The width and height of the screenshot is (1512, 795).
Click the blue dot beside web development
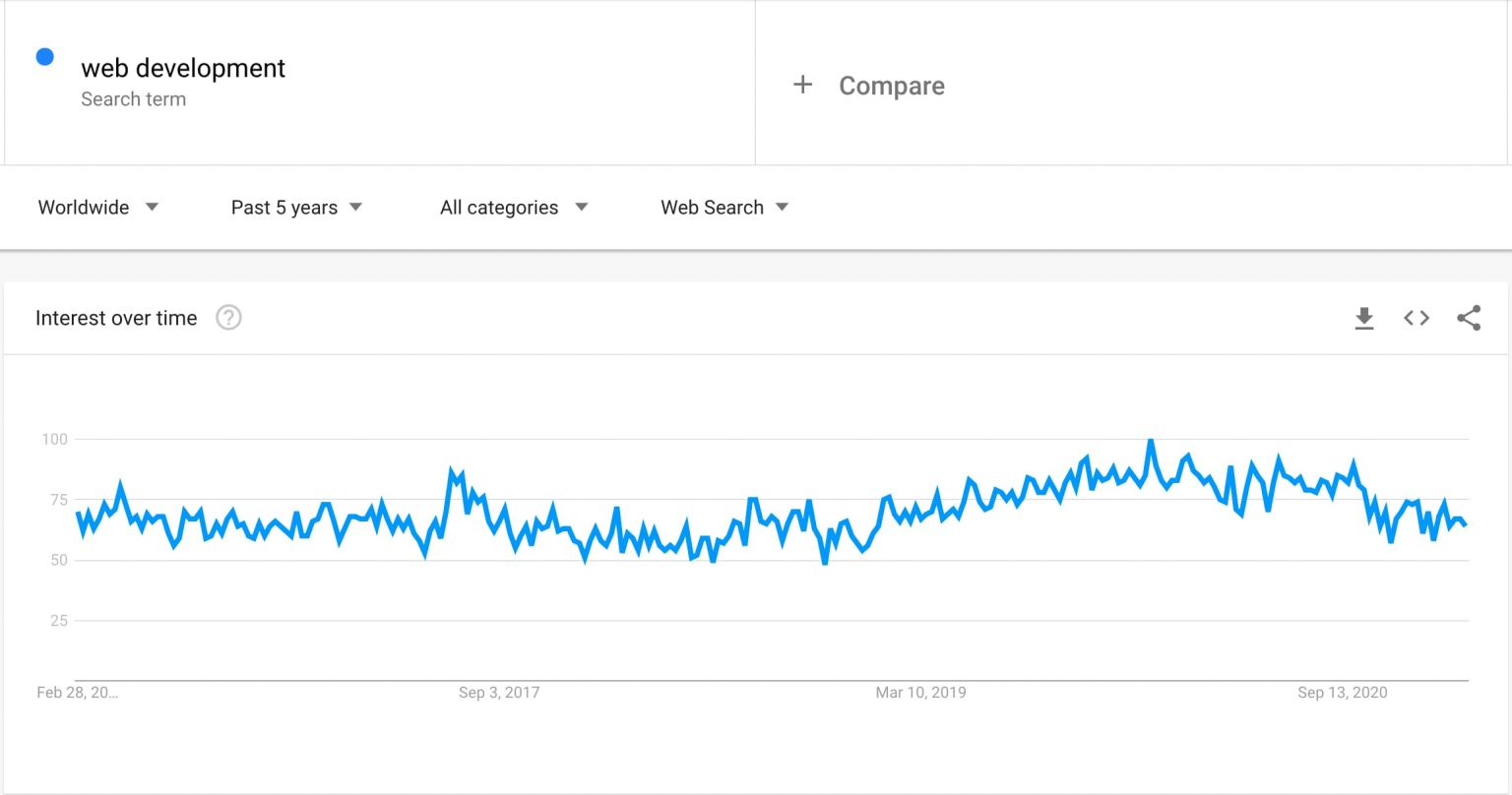[44, 57]
